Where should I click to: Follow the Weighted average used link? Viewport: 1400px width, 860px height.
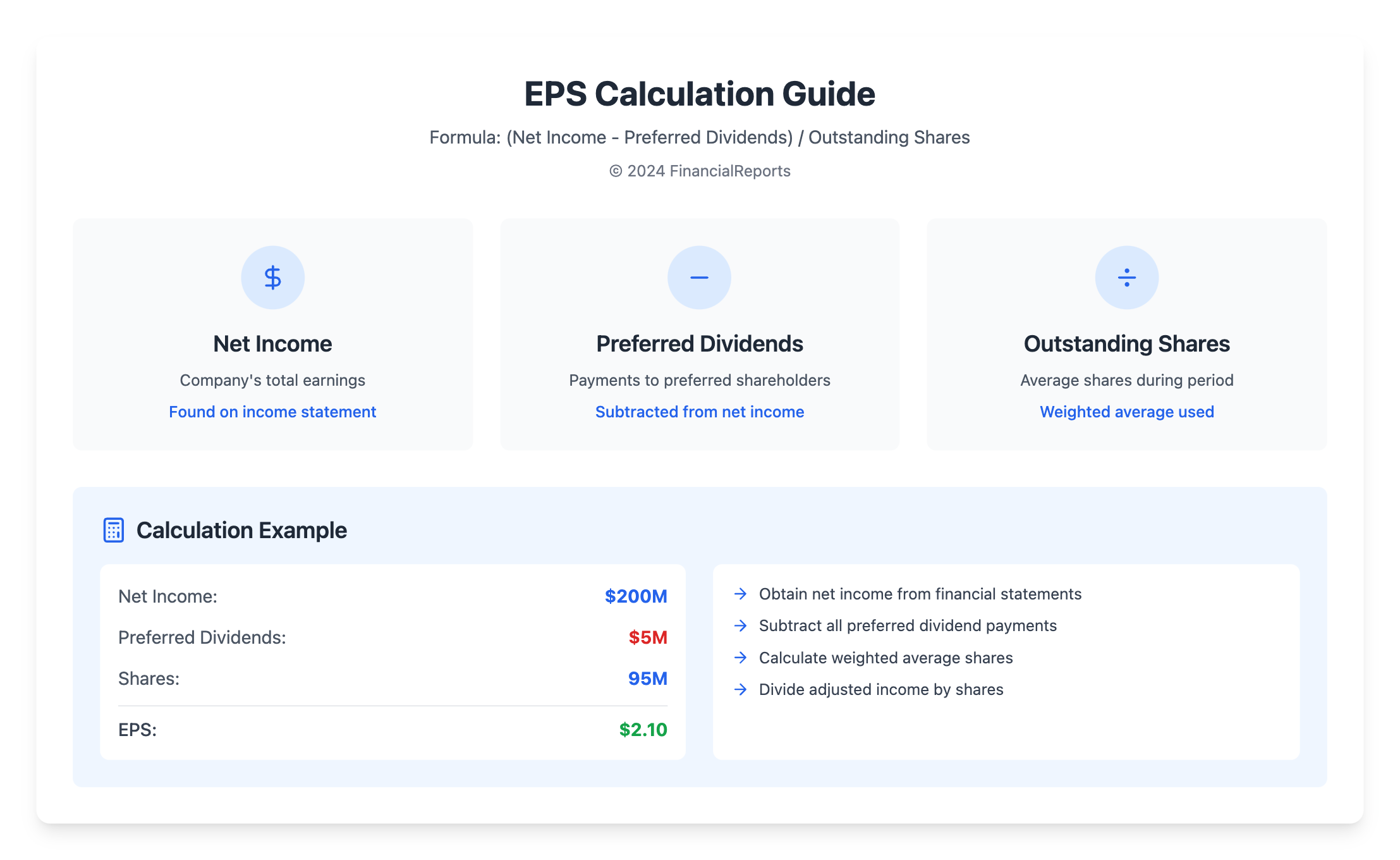(1126, 412)
